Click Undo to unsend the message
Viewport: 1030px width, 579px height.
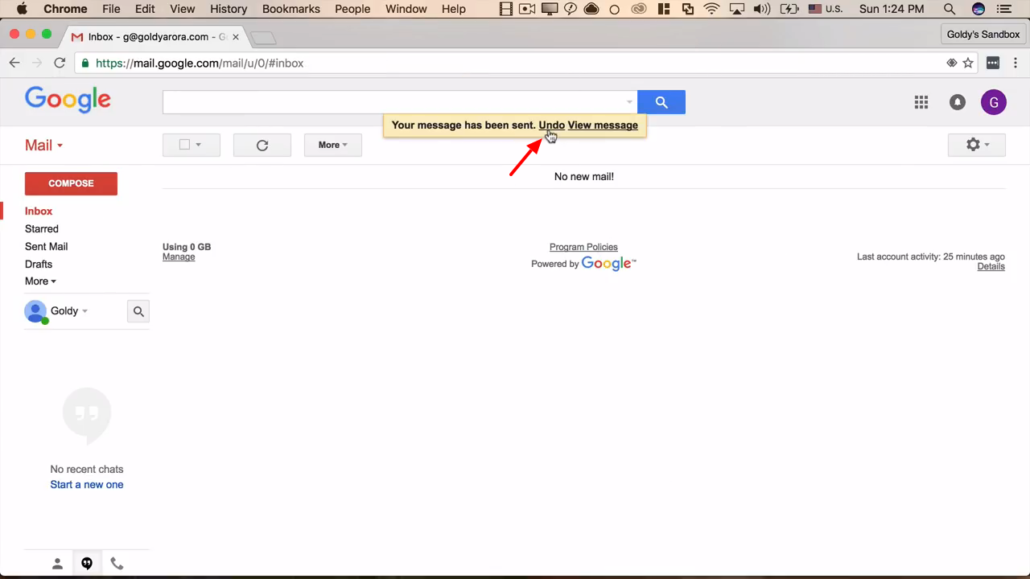pyautogui.click(x=551, y=125)
